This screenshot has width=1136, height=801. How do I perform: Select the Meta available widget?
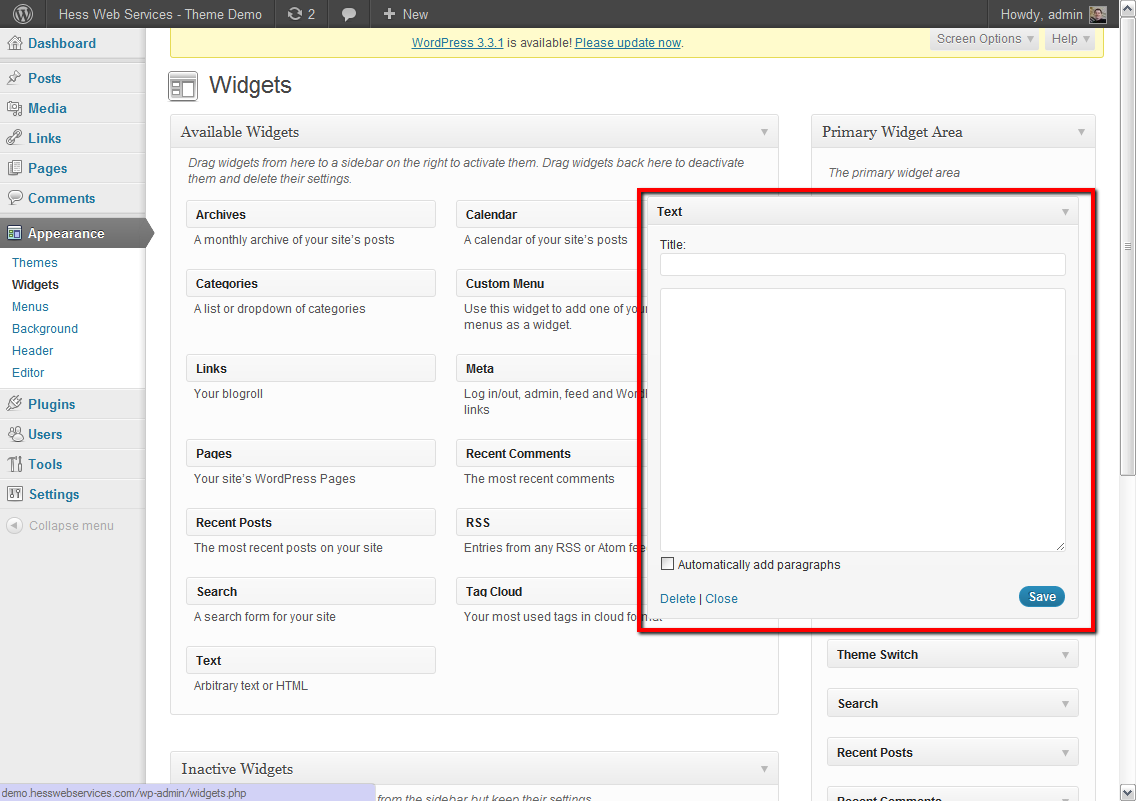coord(551,368)
